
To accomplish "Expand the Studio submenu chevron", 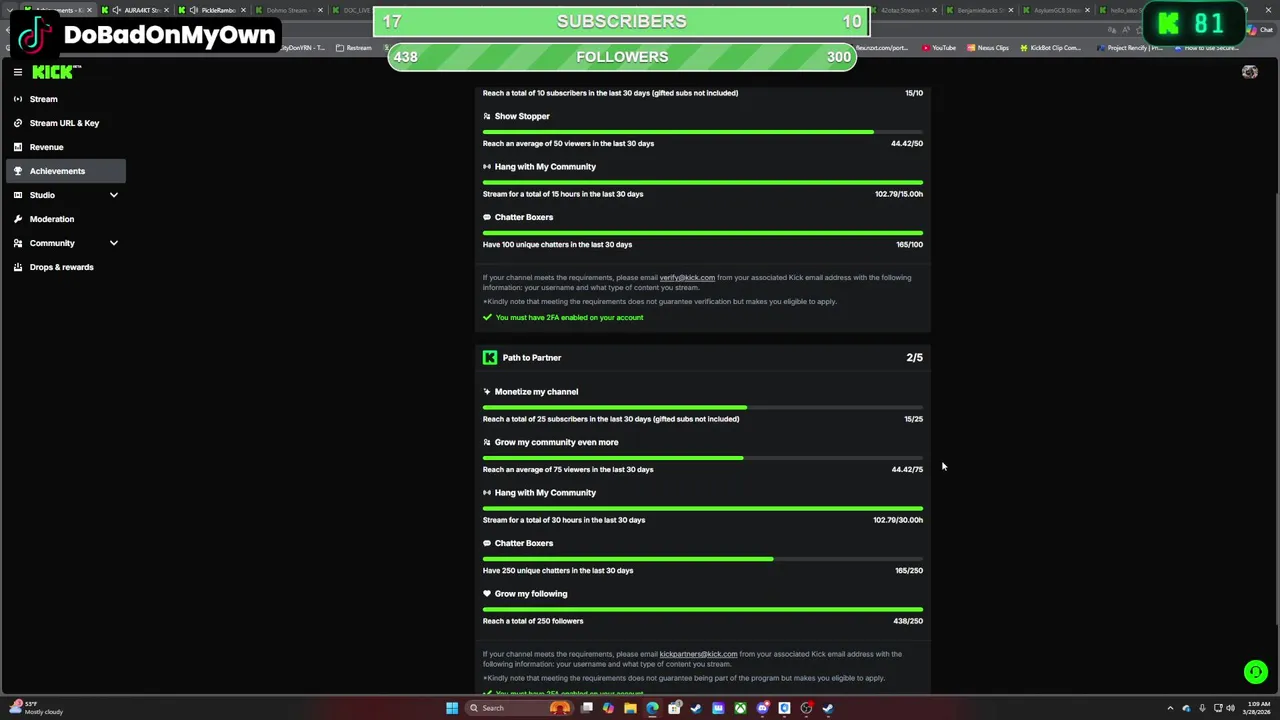I will click(113, 195).
